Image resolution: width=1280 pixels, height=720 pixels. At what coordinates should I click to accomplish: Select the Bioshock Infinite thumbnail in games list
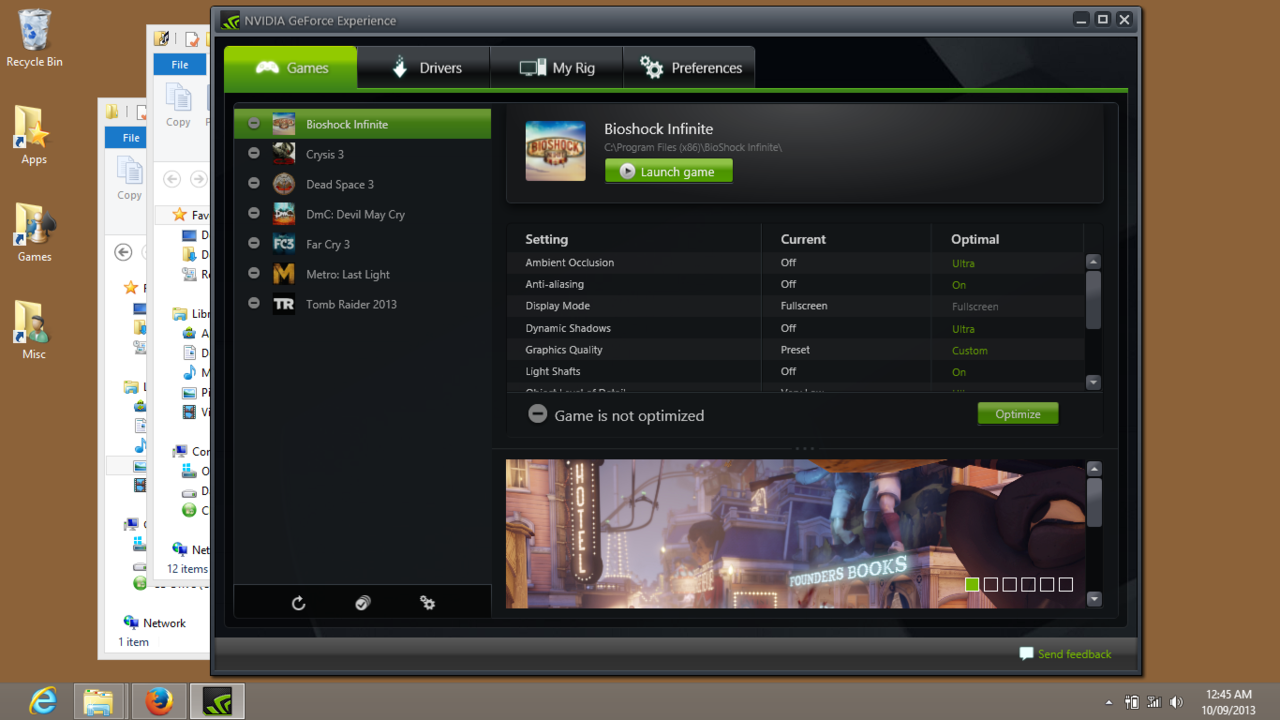coord(284,124)
